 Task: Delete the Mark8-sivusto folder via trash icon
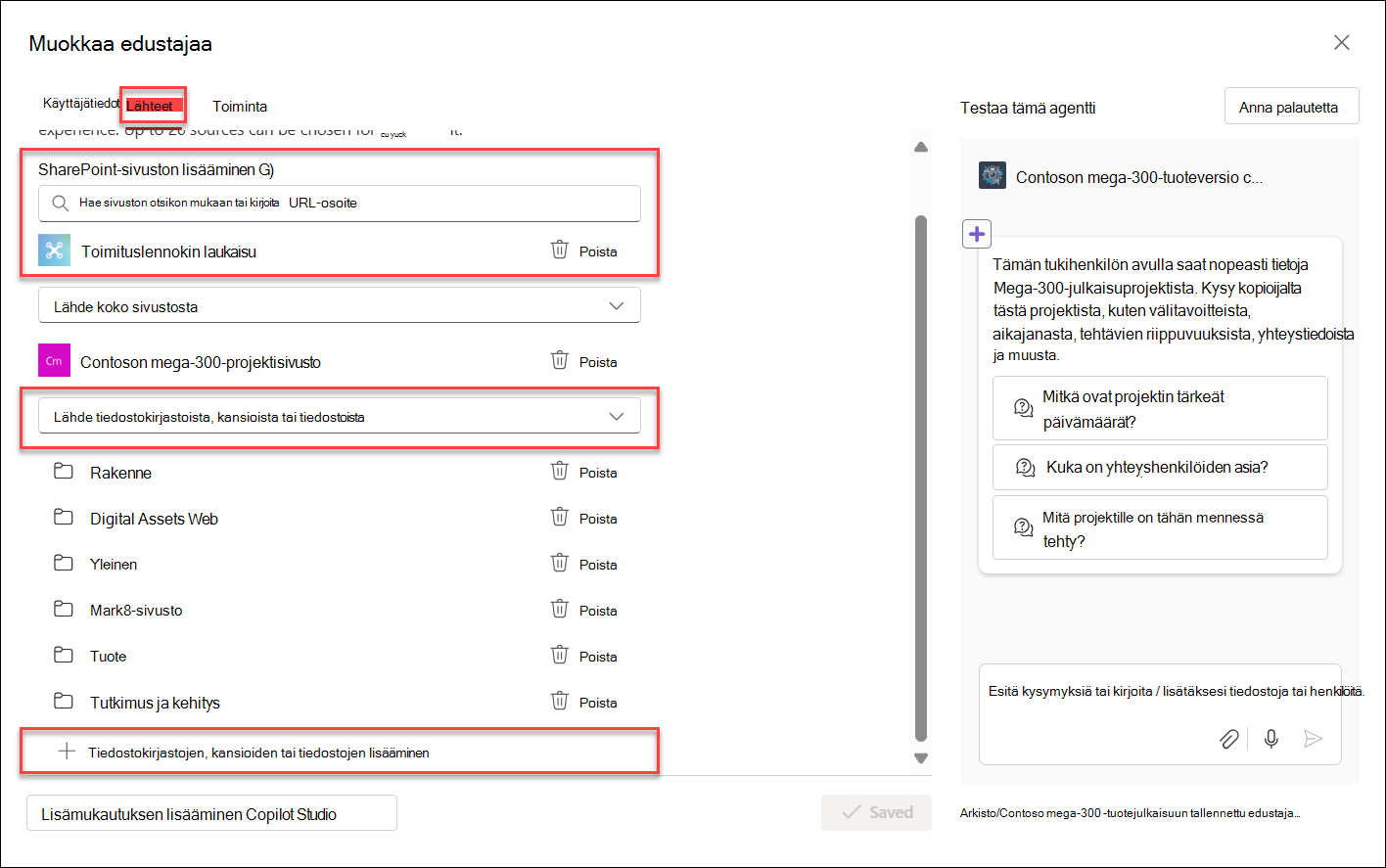click(x=560, y=609)
